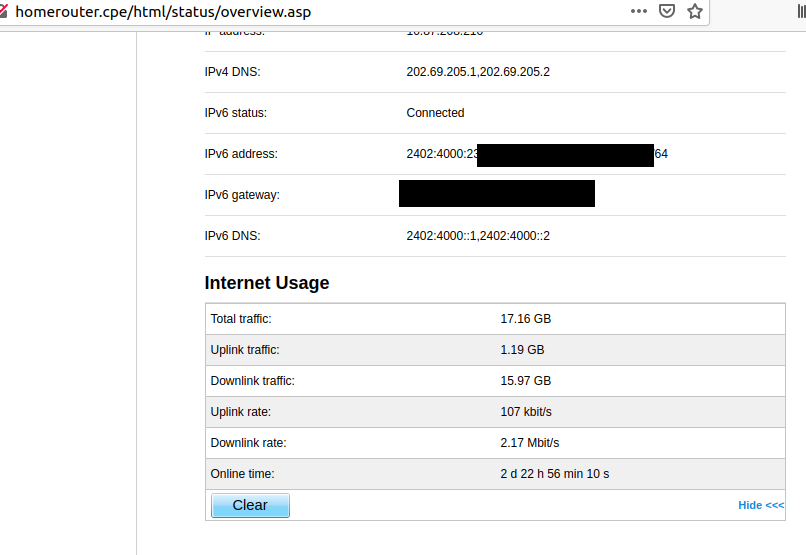Click the IPv6 status Connected text
Image resolution: width=806 pixels, height=555 pixels.
click(x=435, y=113)
